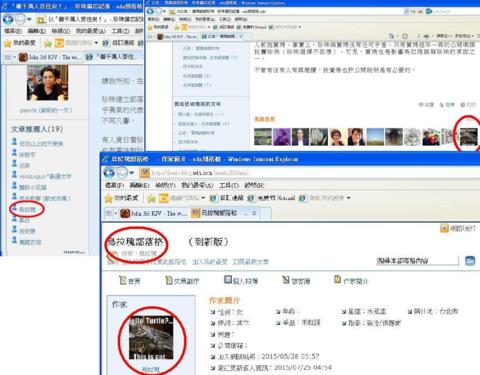Click the Back arrow in the top-left browser window

tap(8, 19)
